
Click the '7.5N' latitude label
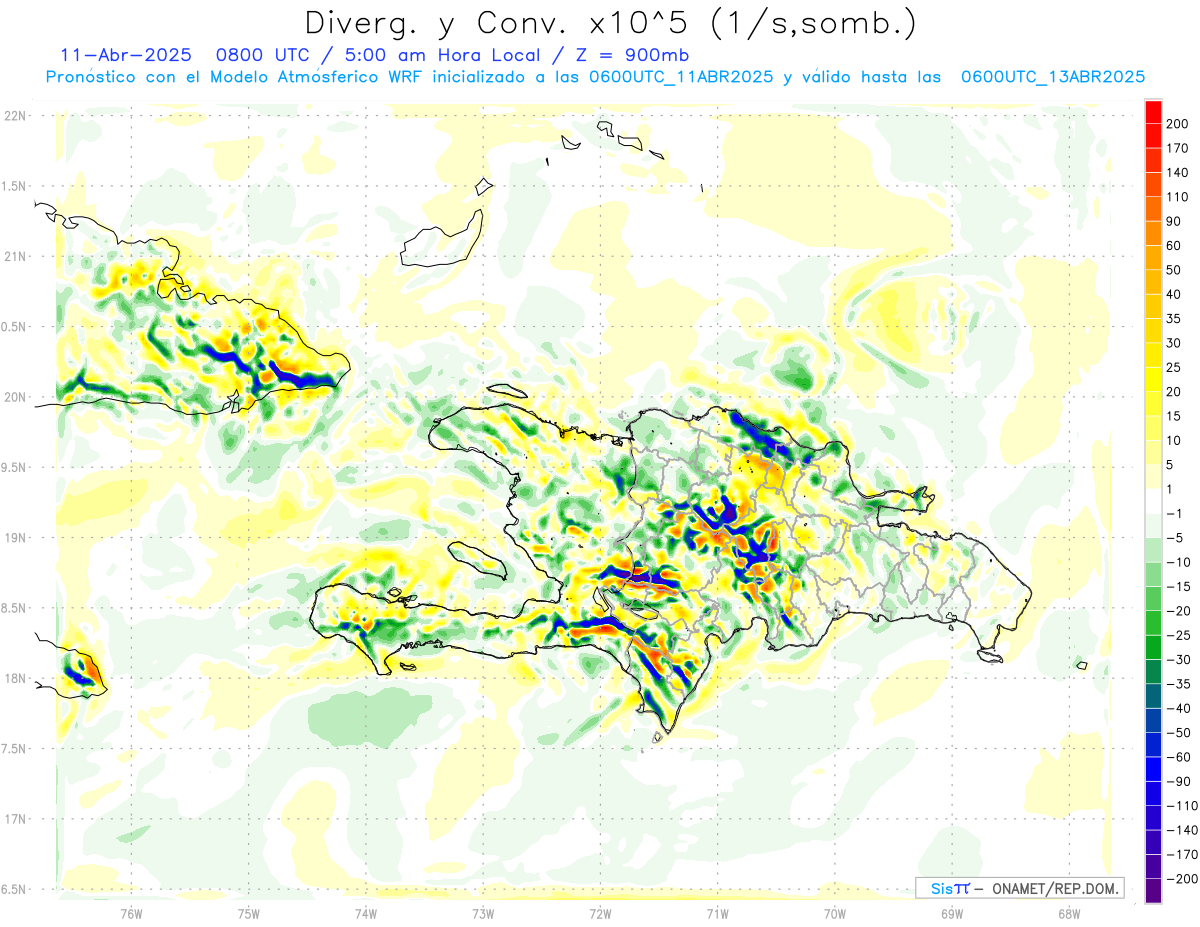coord(15,748)
